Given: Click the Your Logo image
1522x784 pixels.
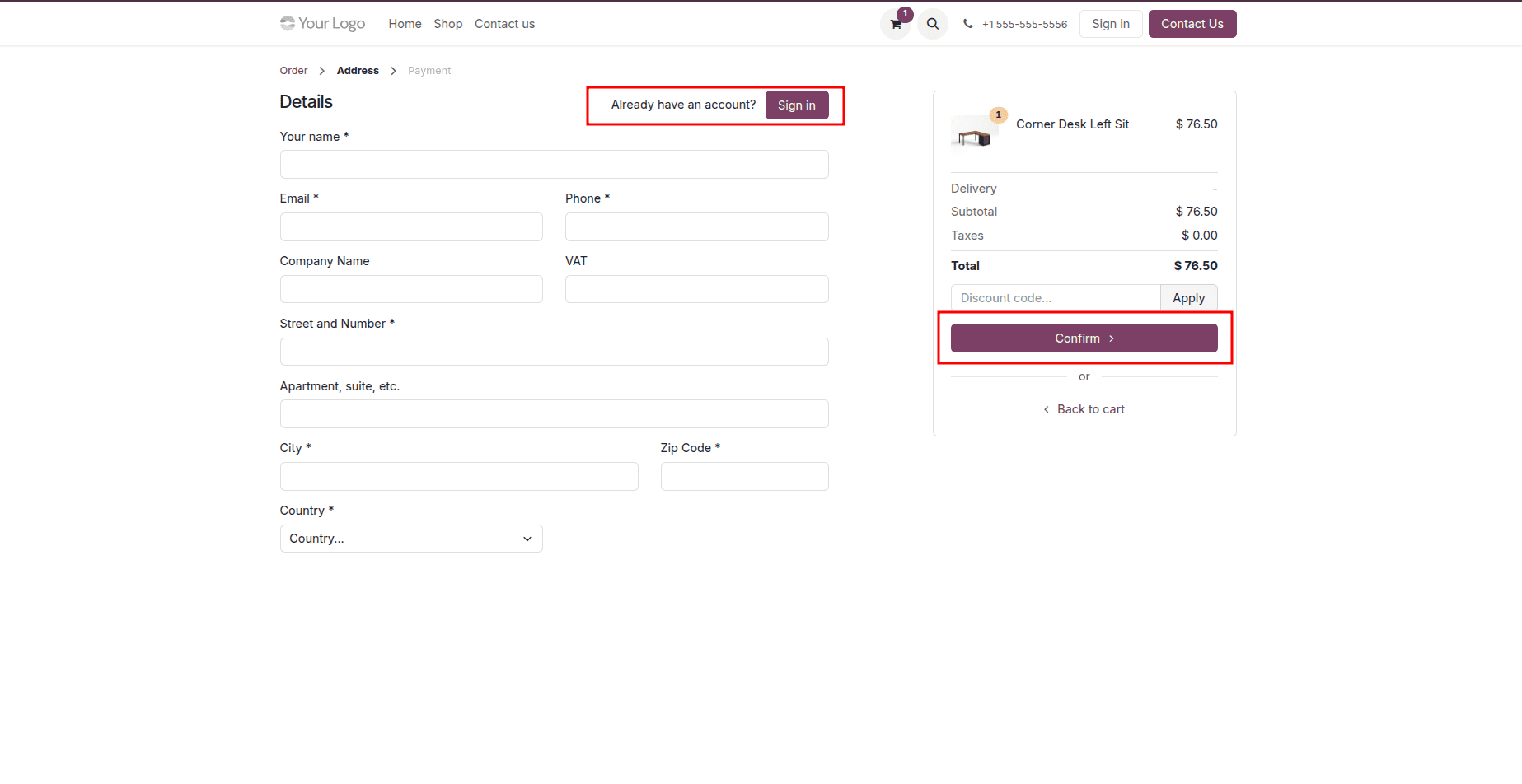Looking at the screenshot, I should [322, 24].
